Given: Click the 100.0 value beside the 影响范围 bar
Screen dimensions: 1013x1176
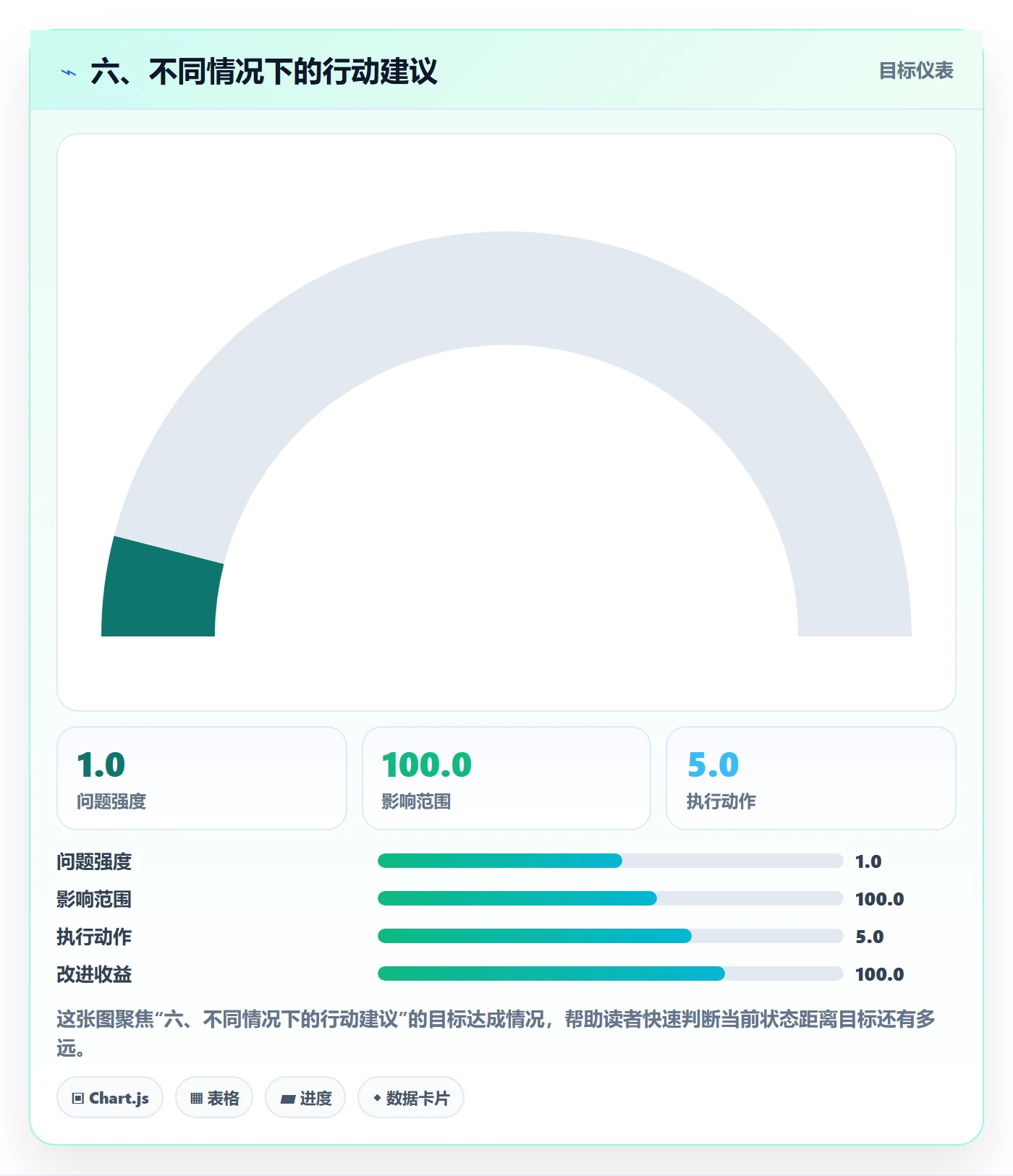Looking at the screenshot, I should [879, 899].
